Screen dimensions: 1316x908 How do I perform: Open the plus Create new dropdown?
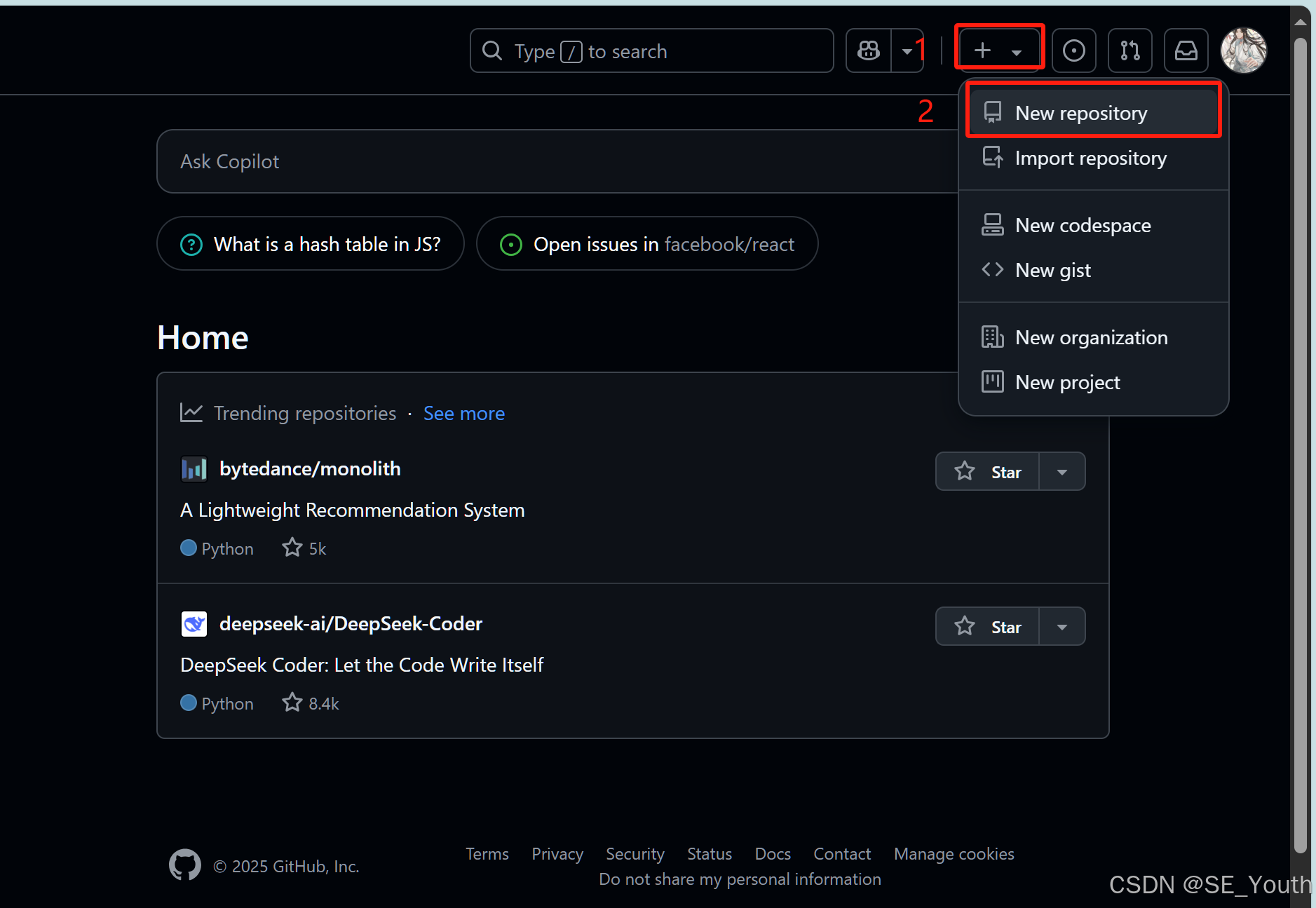click(x=999, y=50)
